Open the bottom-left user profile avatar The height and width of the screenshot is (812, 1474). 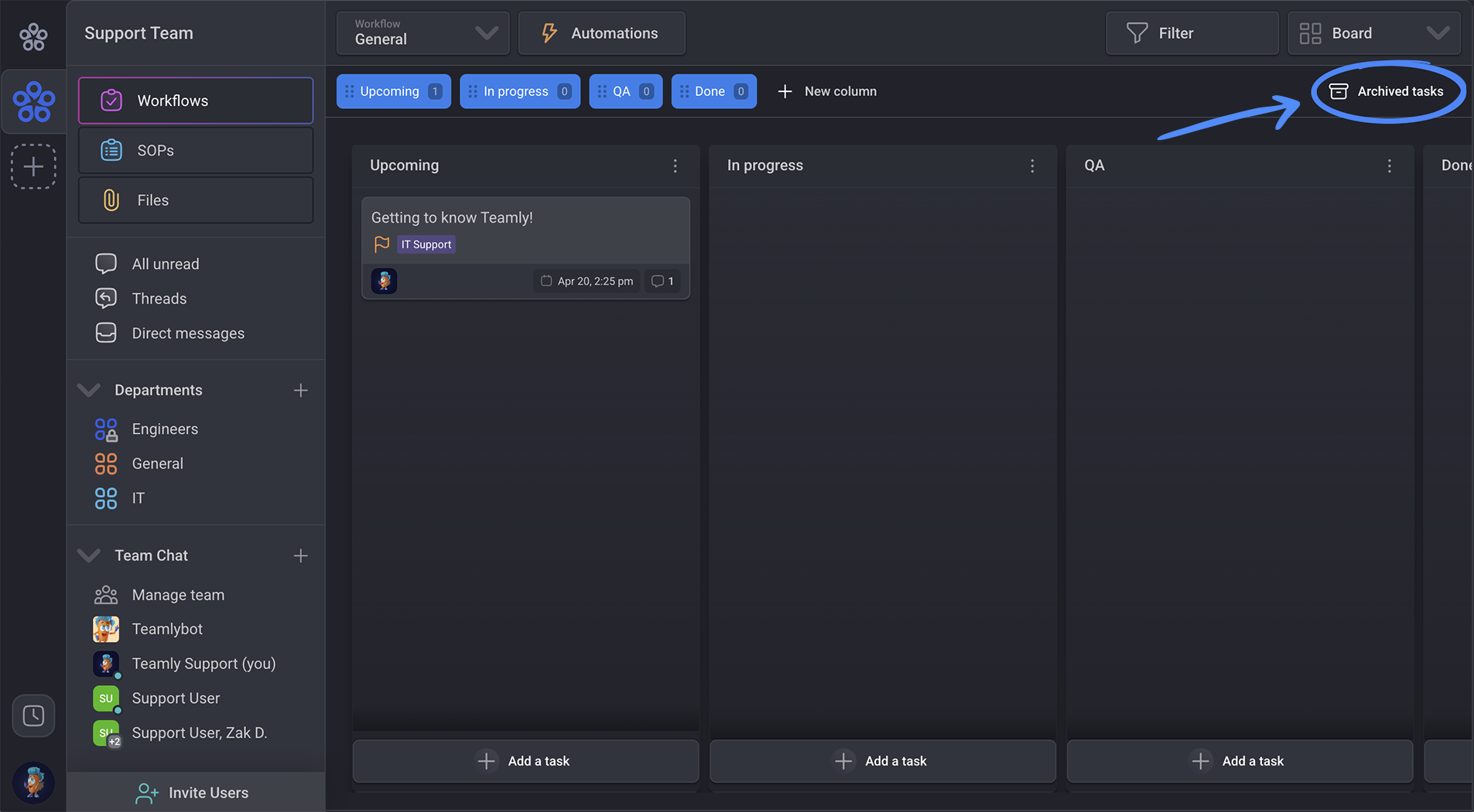[x=33, y=782]
